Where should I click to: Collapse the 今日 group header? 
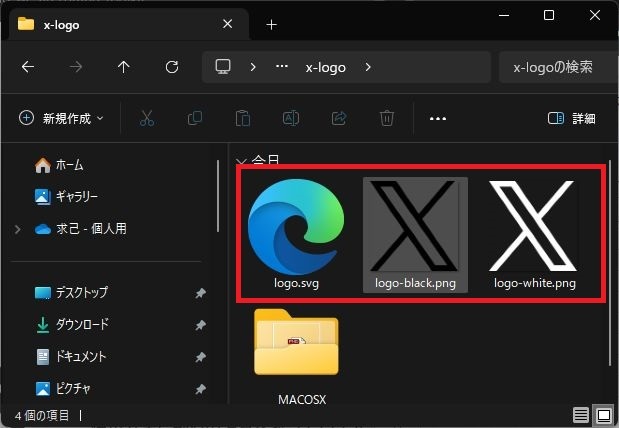241,161
